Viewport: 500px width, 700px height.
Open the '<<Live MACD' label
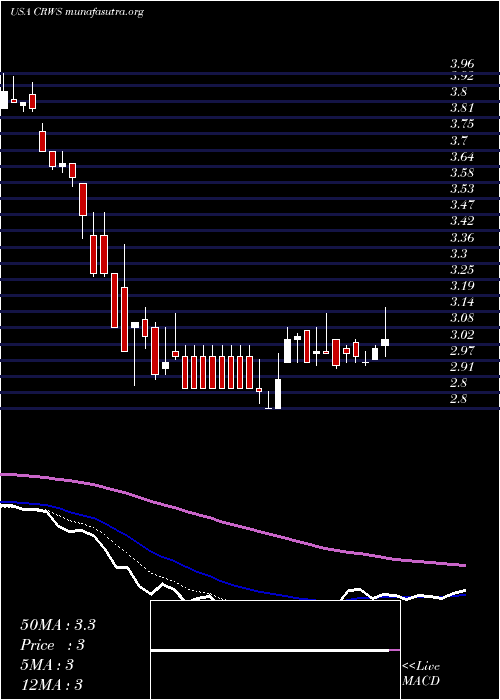[421, 674]
